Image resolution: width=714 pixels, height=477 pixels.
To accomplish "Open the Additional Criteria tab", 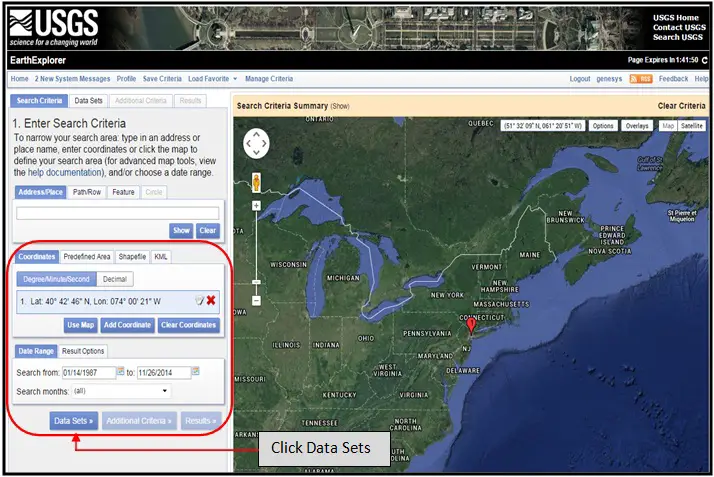I will (x=141, y=101).
